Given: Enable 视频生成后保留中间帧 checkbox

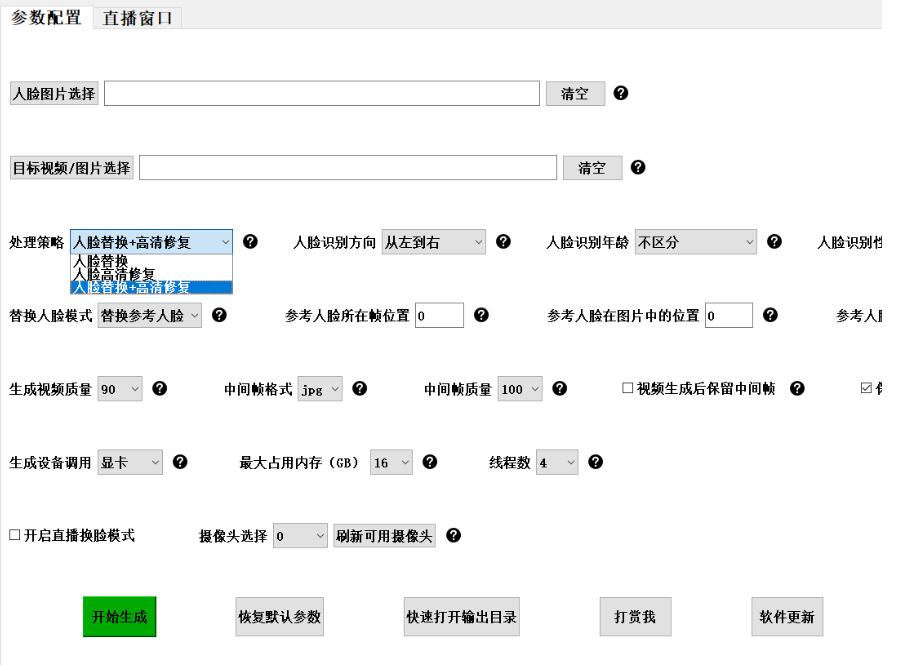Looking at the screenshot, I should (x=628, y=389).
